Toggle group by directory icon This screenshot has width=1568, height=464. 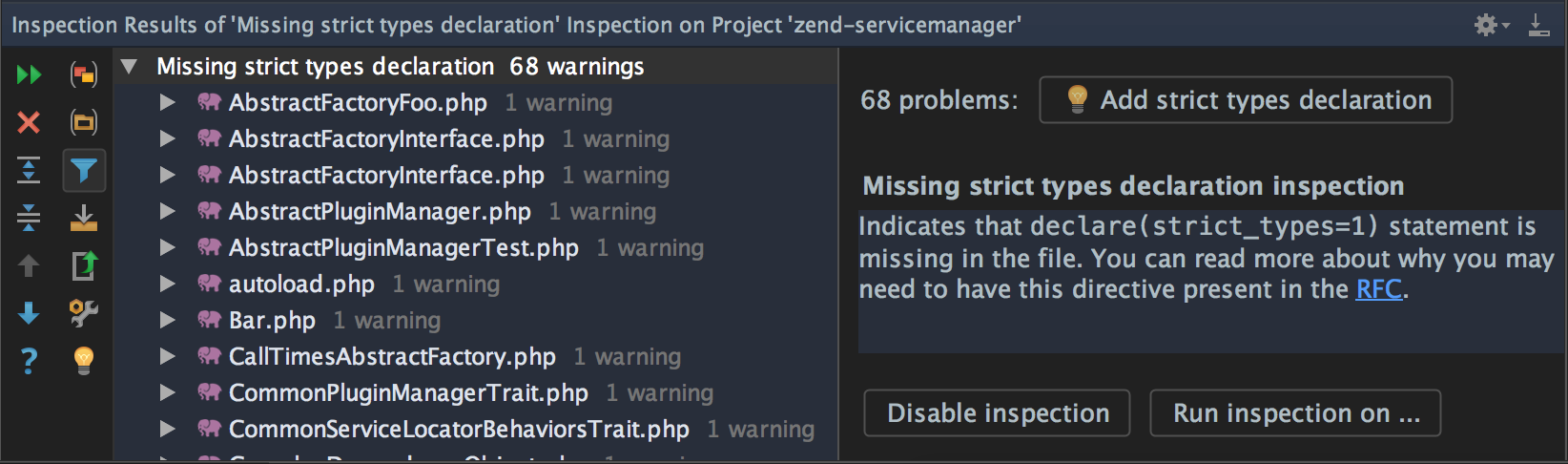[84, 122]
